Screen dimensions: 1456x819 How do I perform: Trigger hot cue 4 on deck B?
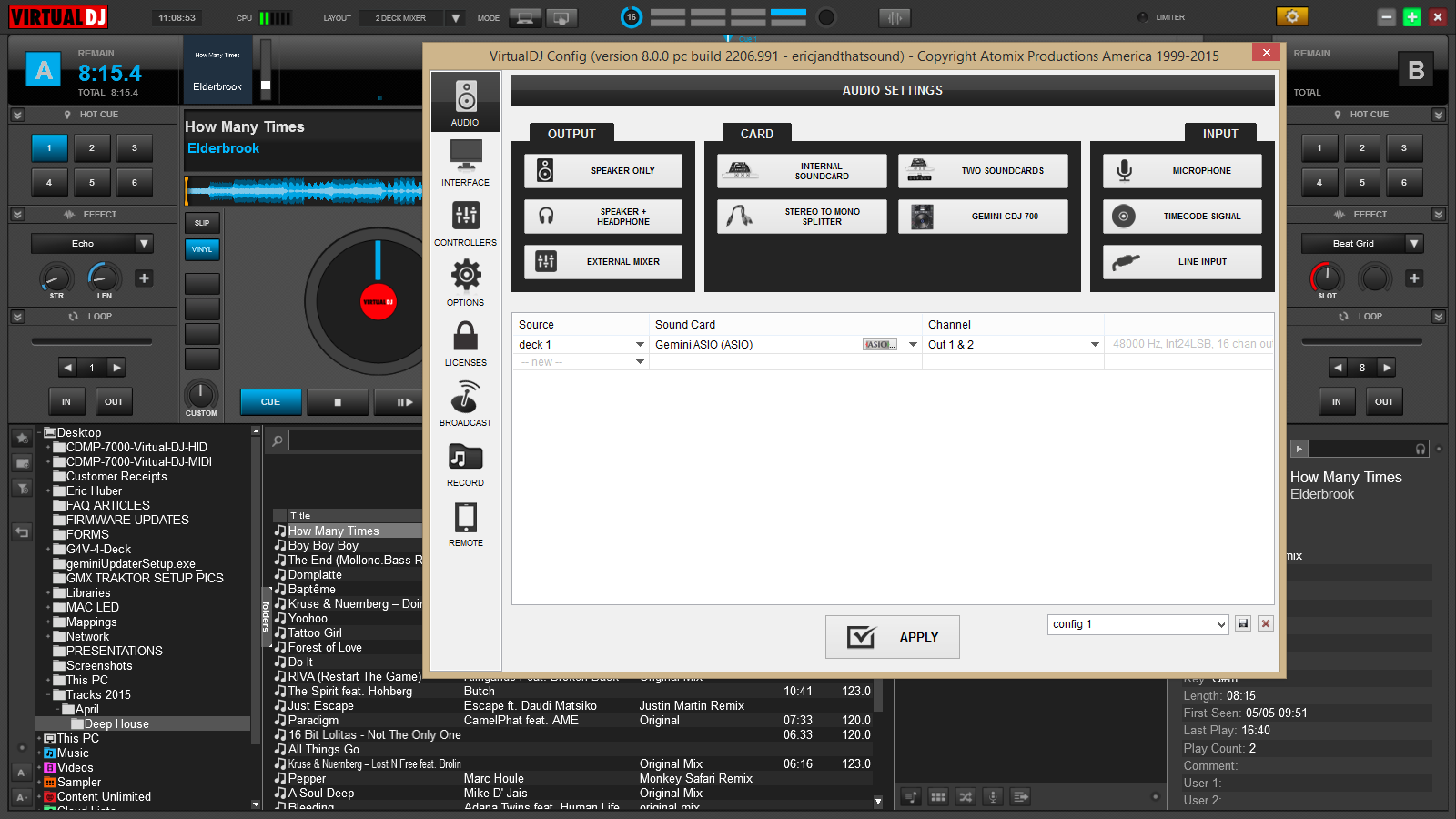tap(1319, 183)
